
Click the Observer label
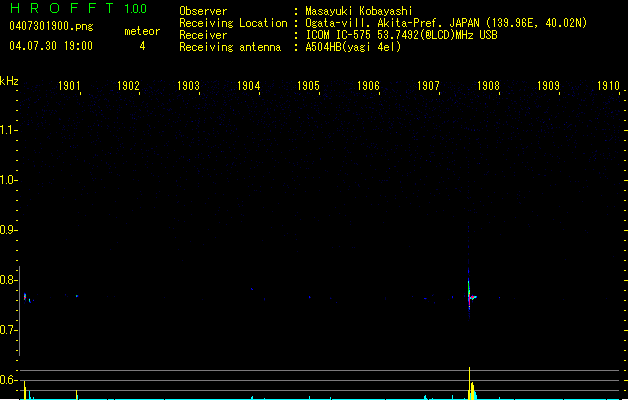pos(203,11)
